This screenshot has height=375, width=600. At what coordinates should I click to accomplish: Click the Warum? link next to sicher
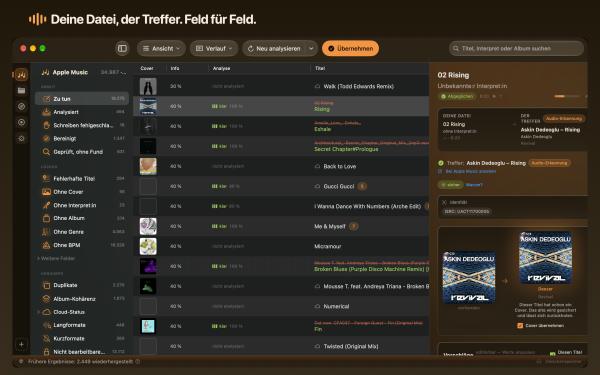pos(474,185)
